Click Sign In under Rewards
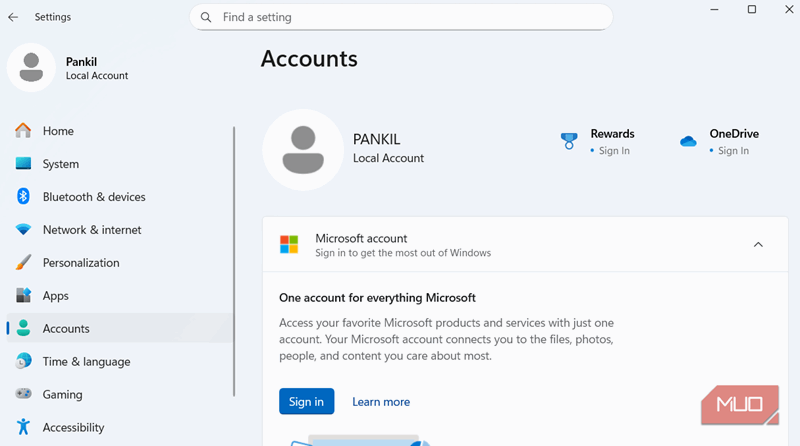The height and width of the screenshot is (446, 800). click(x=614, y=151)
